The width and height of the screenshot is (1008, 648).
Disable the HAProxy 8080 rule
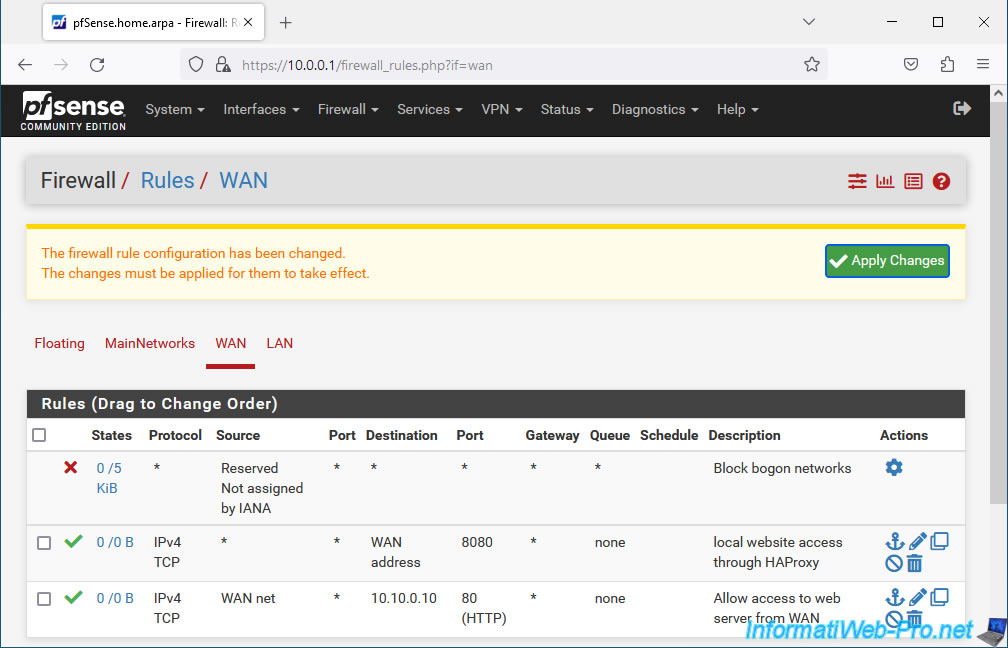[x=894, y=564]
